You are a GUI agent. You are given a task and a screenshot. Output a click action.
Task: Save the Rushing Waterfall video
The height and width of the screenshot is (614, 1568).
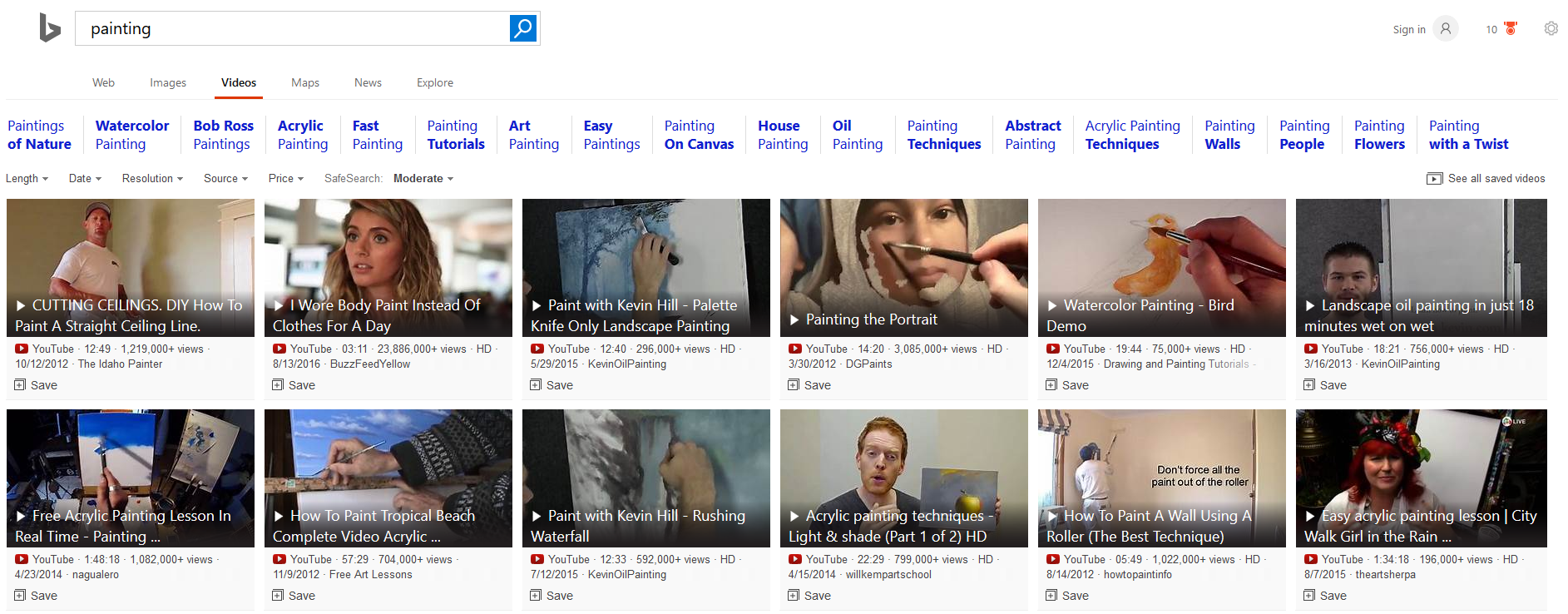[x=537, y=596]
